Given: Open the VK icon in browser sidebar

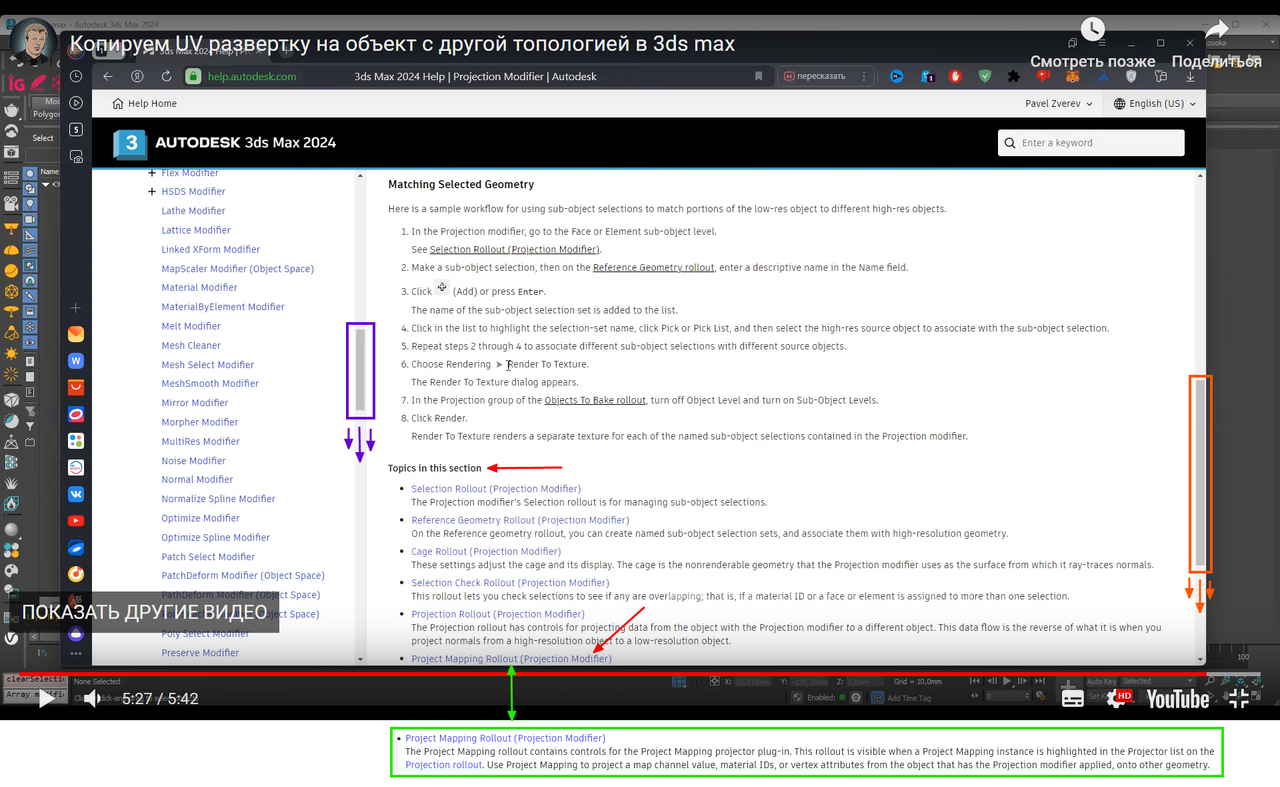Looking at the screenshot, I should [76, 494].
